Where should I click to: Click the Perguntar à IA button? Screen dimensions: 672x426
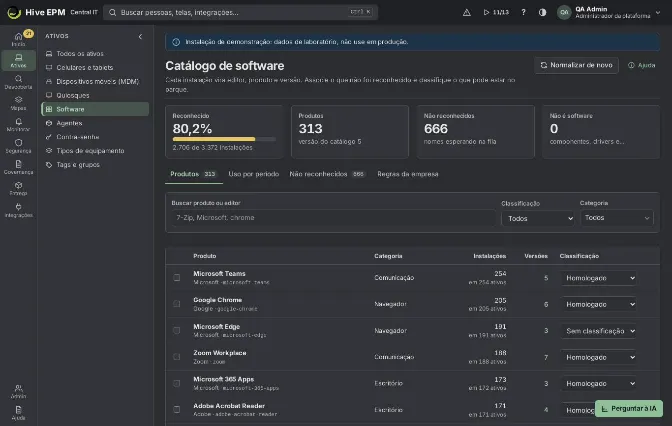click(x=629, y=408)
